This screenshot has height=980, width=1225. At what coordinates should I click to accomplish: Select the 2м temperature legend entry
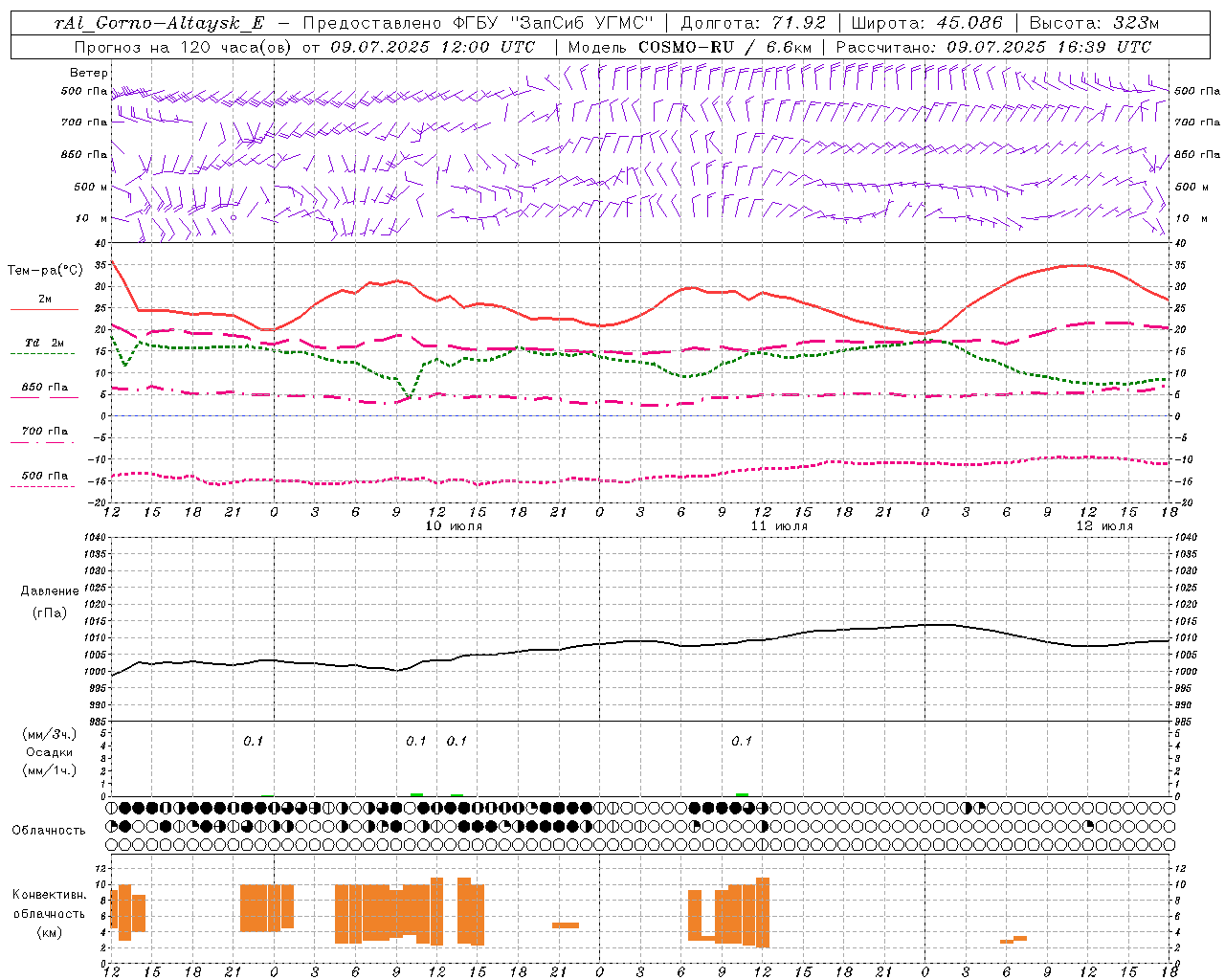pos(45,300)
